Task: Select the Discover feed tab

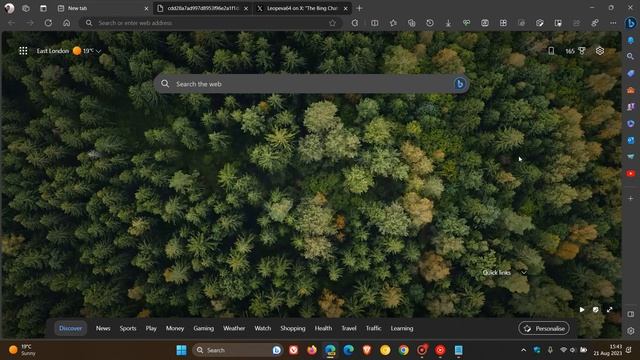Action: pos(70,328)
